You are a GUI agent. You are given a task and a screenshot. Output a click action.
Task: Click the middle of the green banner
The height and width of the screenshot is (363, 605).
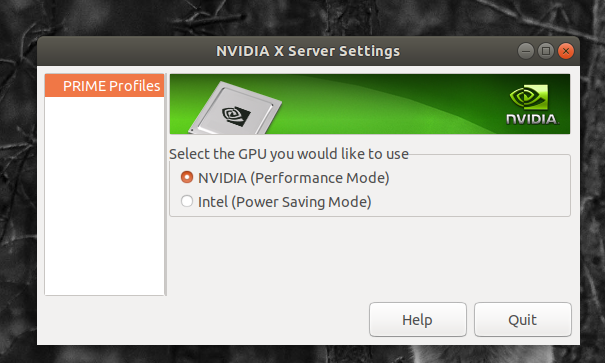370,104
